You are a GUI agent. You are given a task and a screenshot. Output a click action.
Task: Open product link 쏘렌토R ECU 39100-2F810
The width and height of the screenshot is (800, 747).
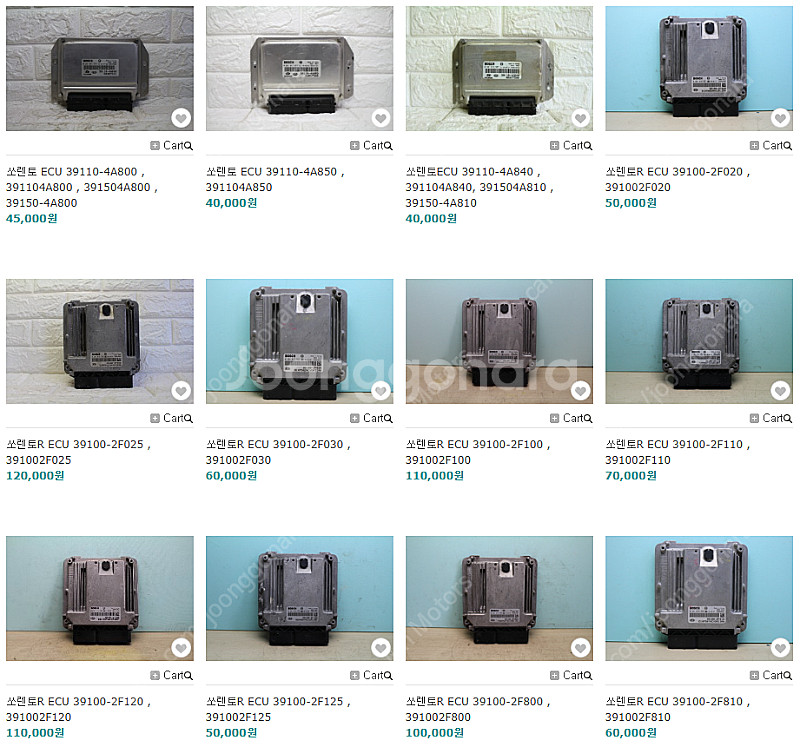pyautogui.click(x=678, y=709)
